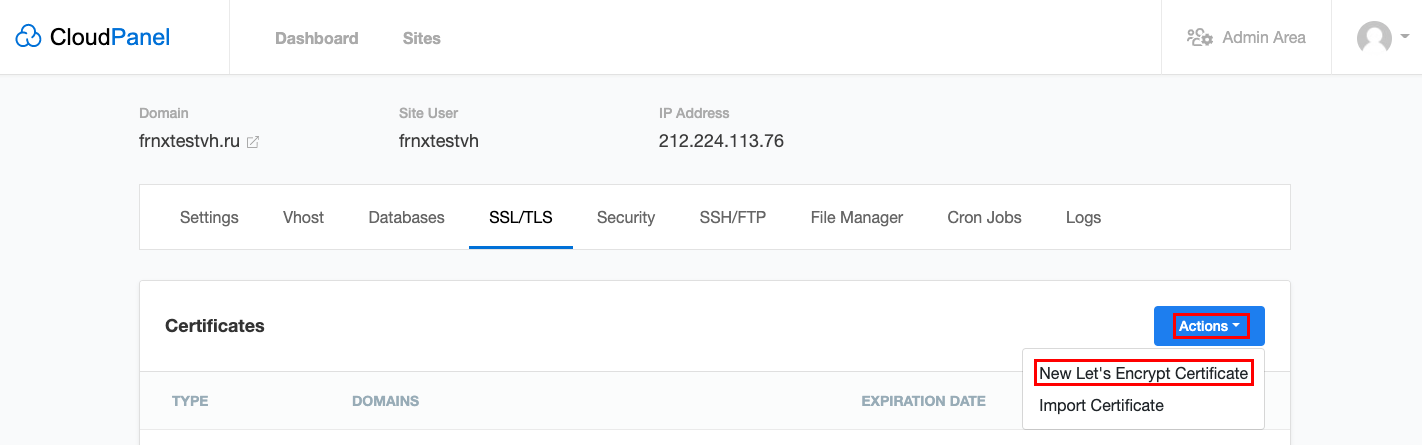
Task: Select New Let's Encrypt Certificate
Action: 1144,373
